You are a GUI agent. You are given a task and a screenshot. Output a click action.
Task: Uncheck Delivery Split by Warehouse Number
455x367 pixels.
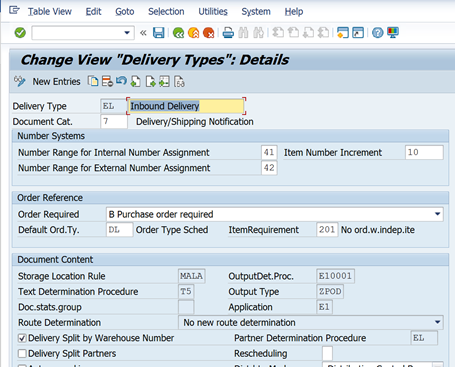click(x=22, y=338)
